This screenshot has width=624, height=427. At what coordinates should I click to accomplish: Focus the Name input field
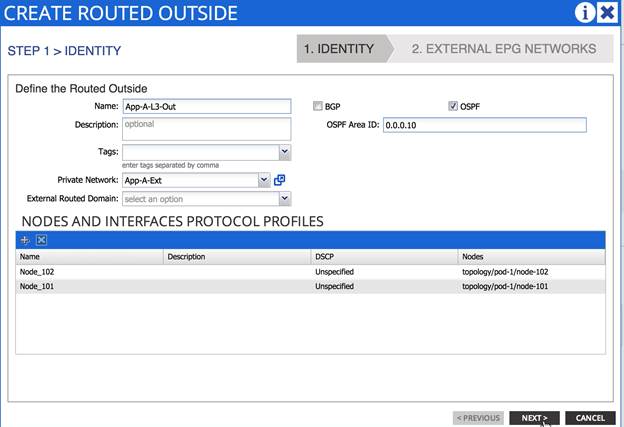point(207,106)
